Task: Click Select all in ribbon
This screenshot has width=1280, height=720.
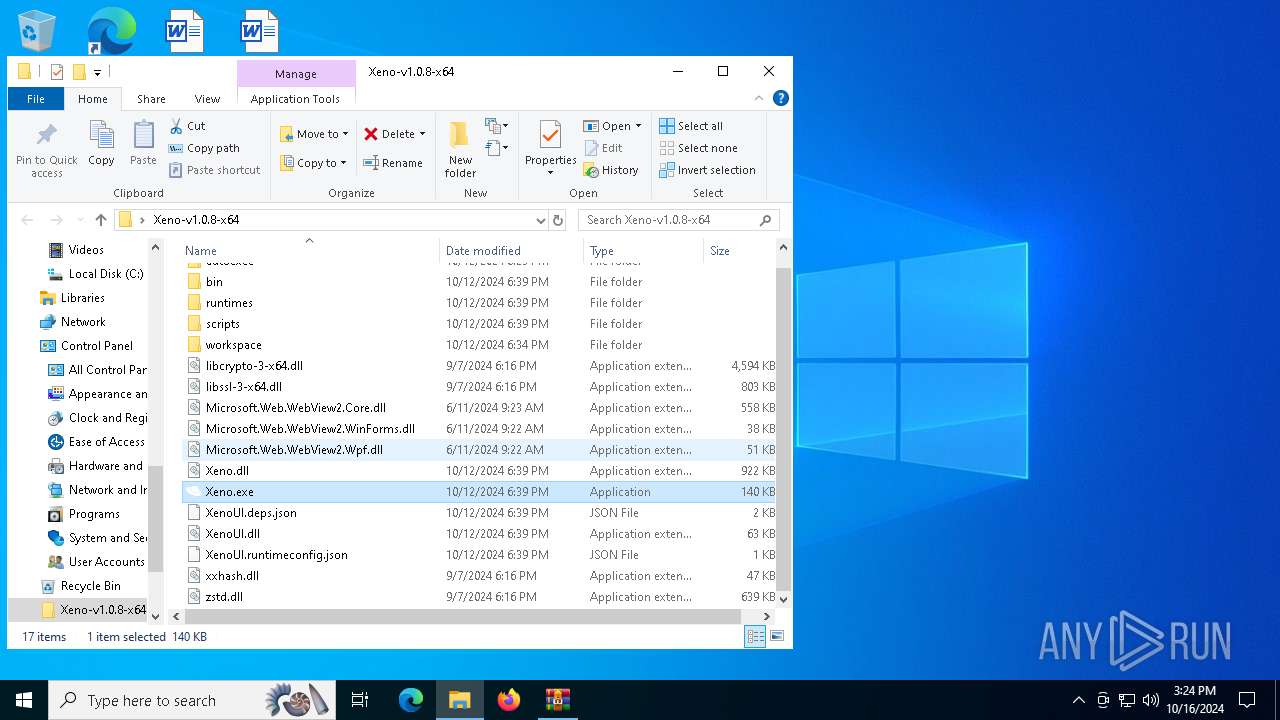Action: [x=691, y=126]
